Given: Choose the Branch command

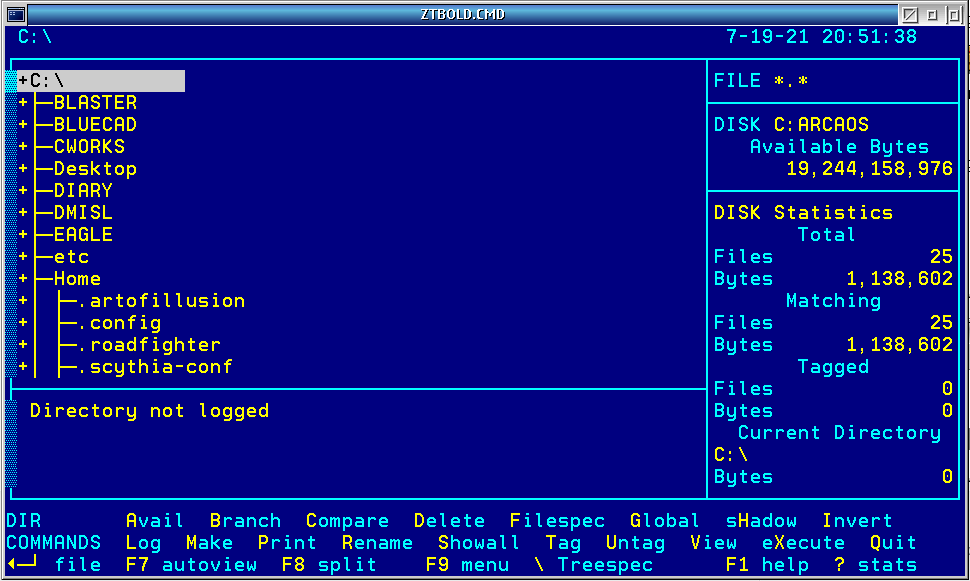Looking at the screenshot, I should point(245,521).
